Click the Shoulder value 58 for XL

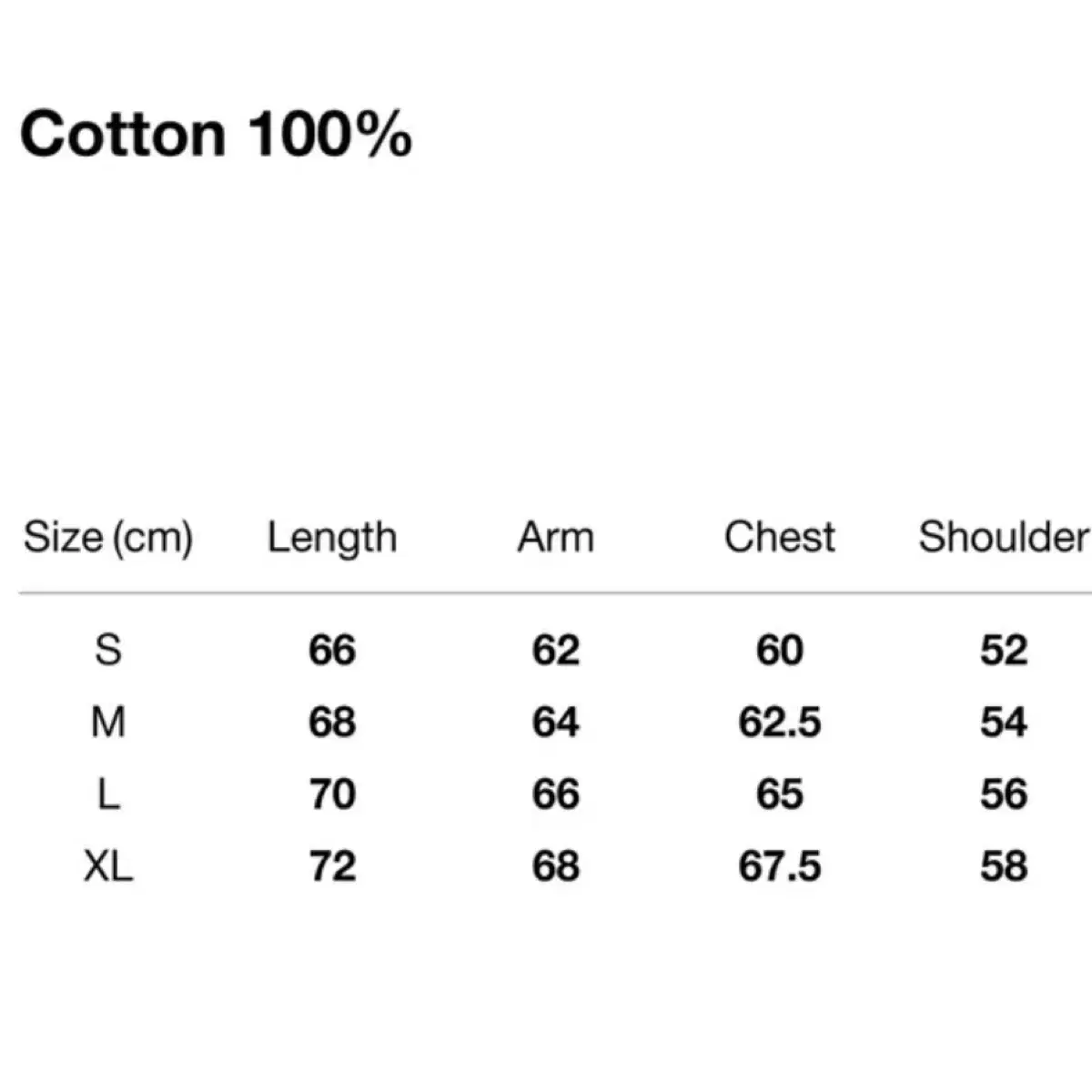point(1003,866)
